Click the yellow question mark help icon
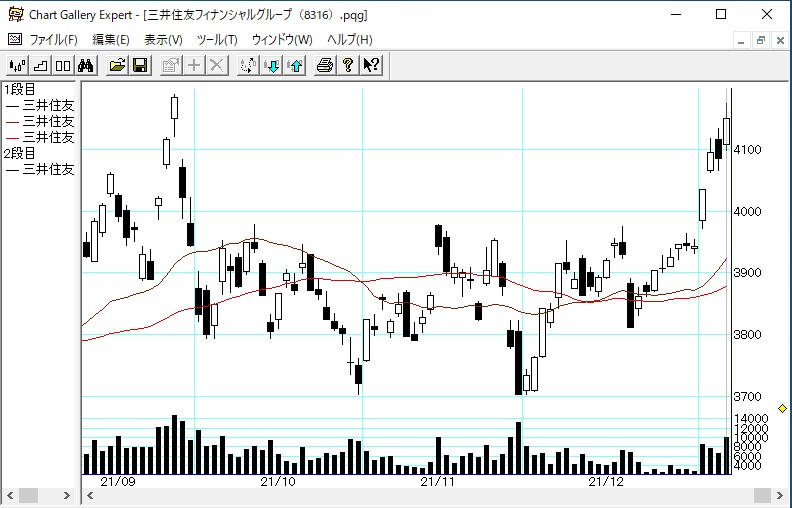Image resolution: width=792 pixels, height=508 pixels. 348,65
